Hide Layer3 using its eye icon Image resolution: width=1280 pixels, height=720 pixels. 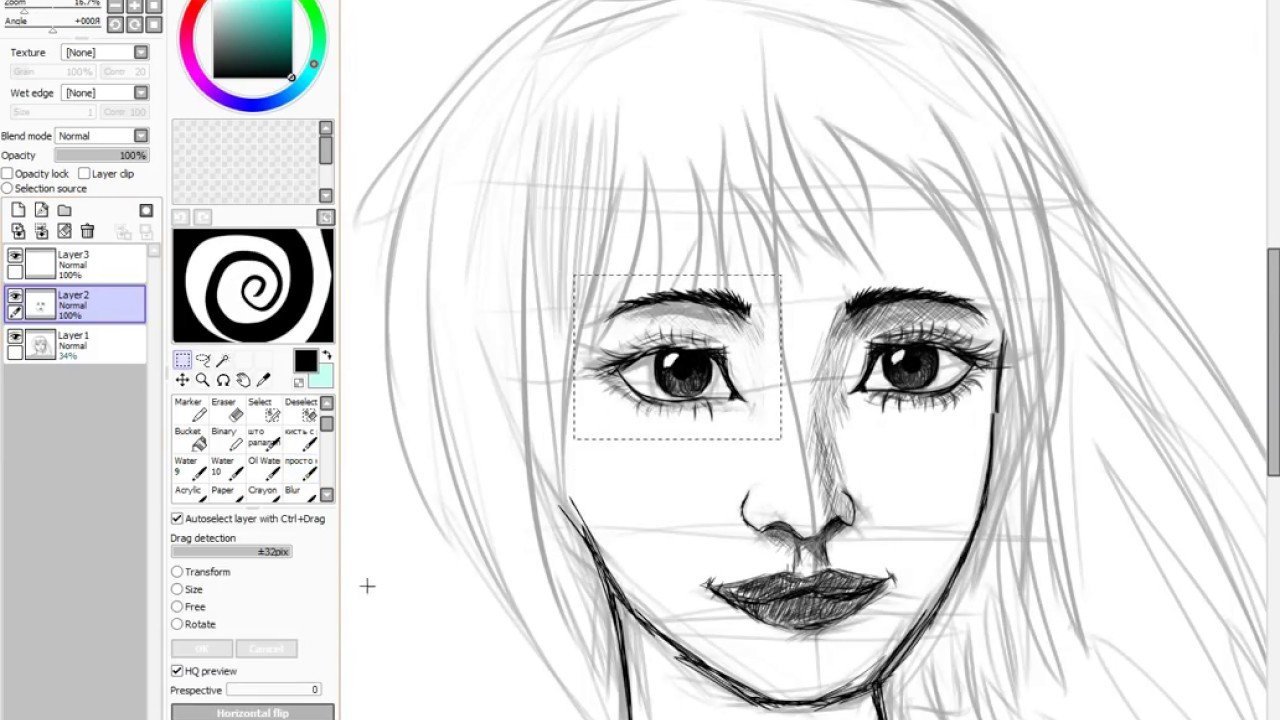15,256
